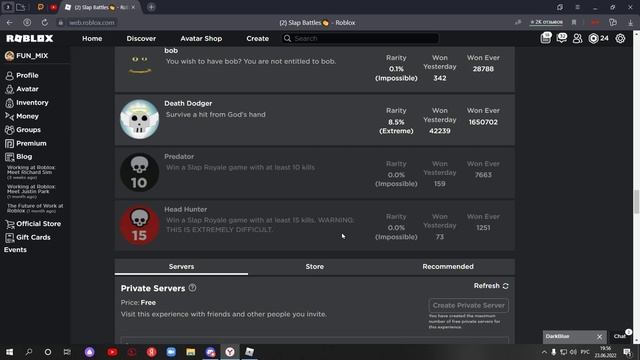Open the Chat panel
640x360 pixels.
pos(620,336)
